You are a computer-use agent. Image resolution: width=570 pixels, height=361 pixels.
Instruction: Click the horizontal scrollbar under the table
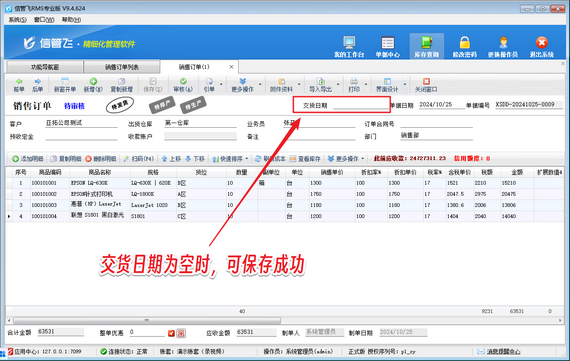[x=284, y=321]
